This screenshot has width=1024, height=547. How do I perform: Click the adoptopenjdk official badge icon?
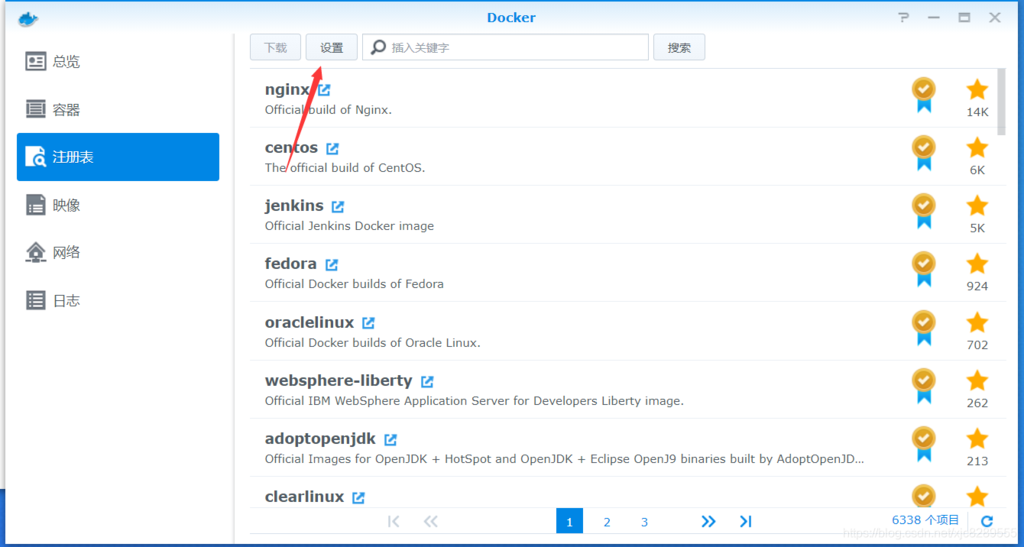coord(923,445)
